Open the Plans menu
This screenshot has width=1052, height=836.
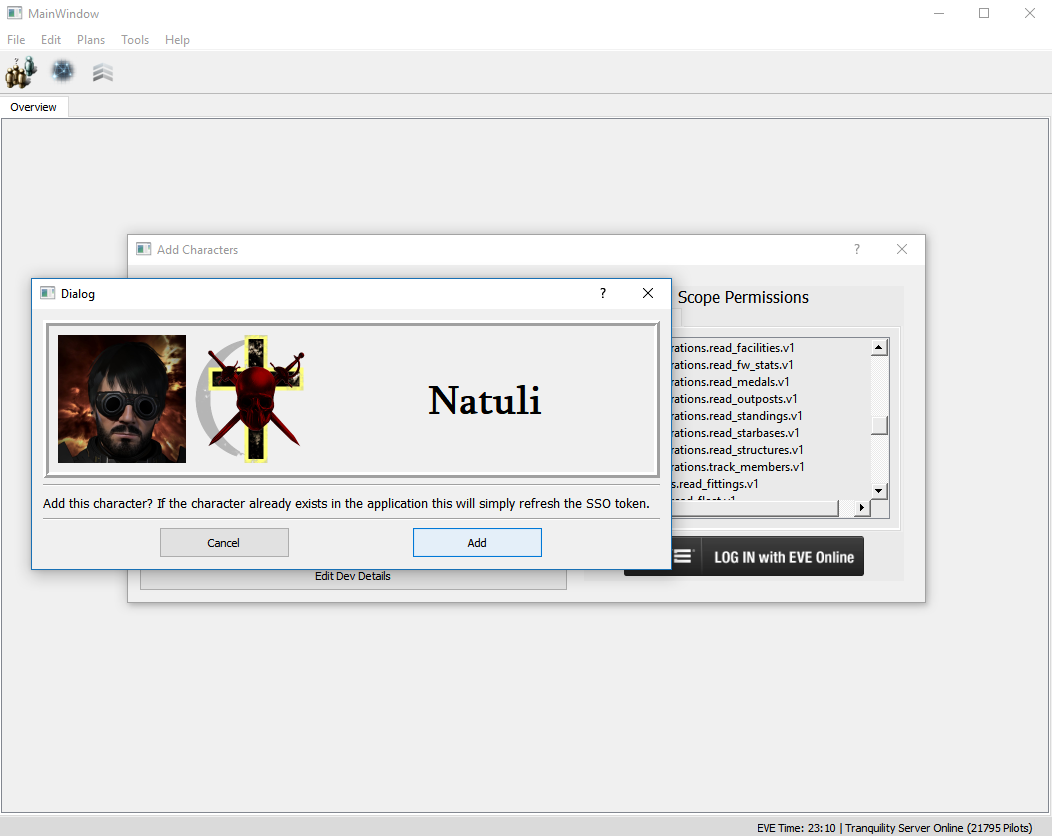(x=91, y=40)
